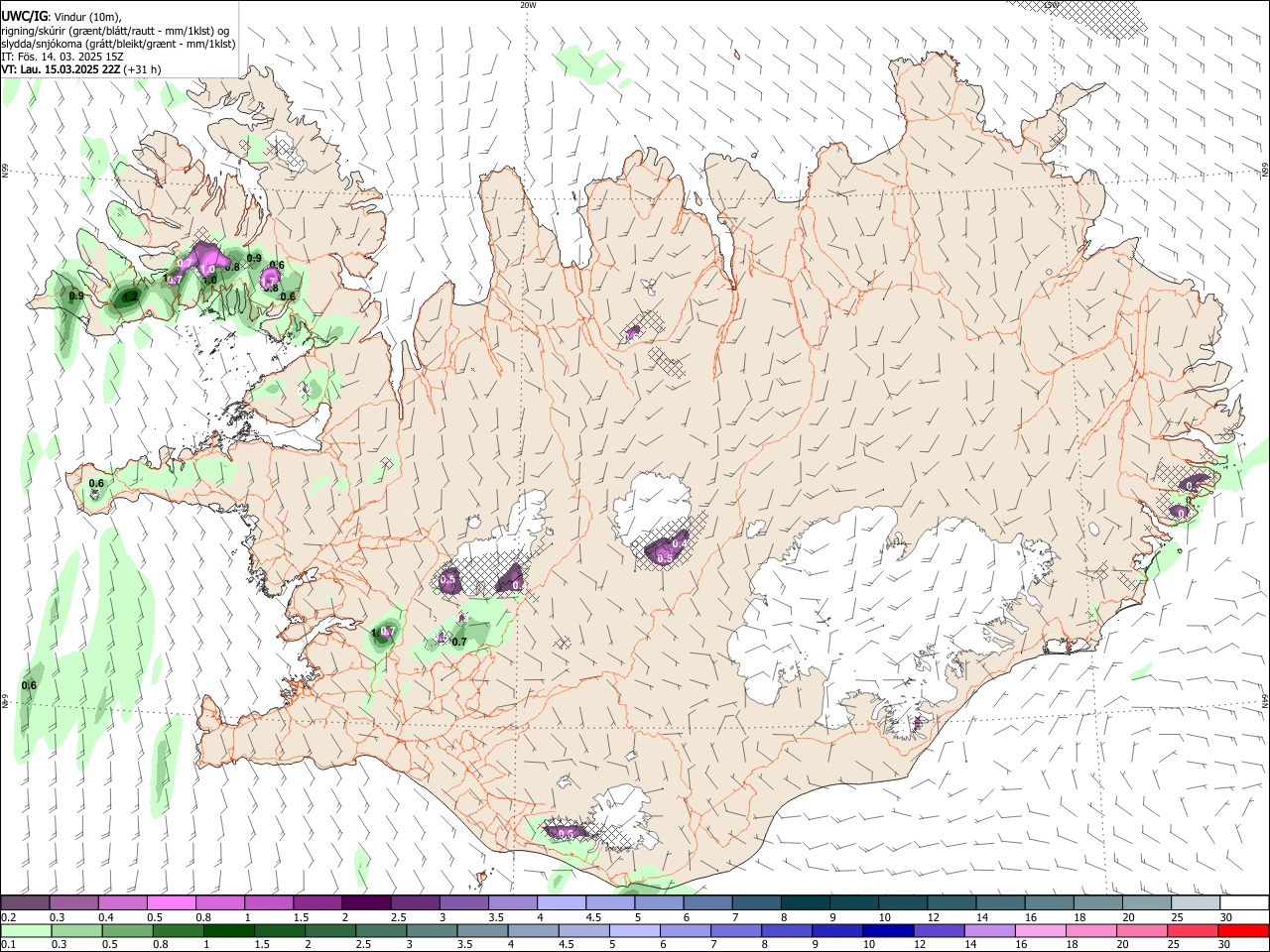This screenshot has height=952, width=1270.
Task: Click the 'VT: Lau. 15.03.2025 22Z' line
Action: point(61,69)
